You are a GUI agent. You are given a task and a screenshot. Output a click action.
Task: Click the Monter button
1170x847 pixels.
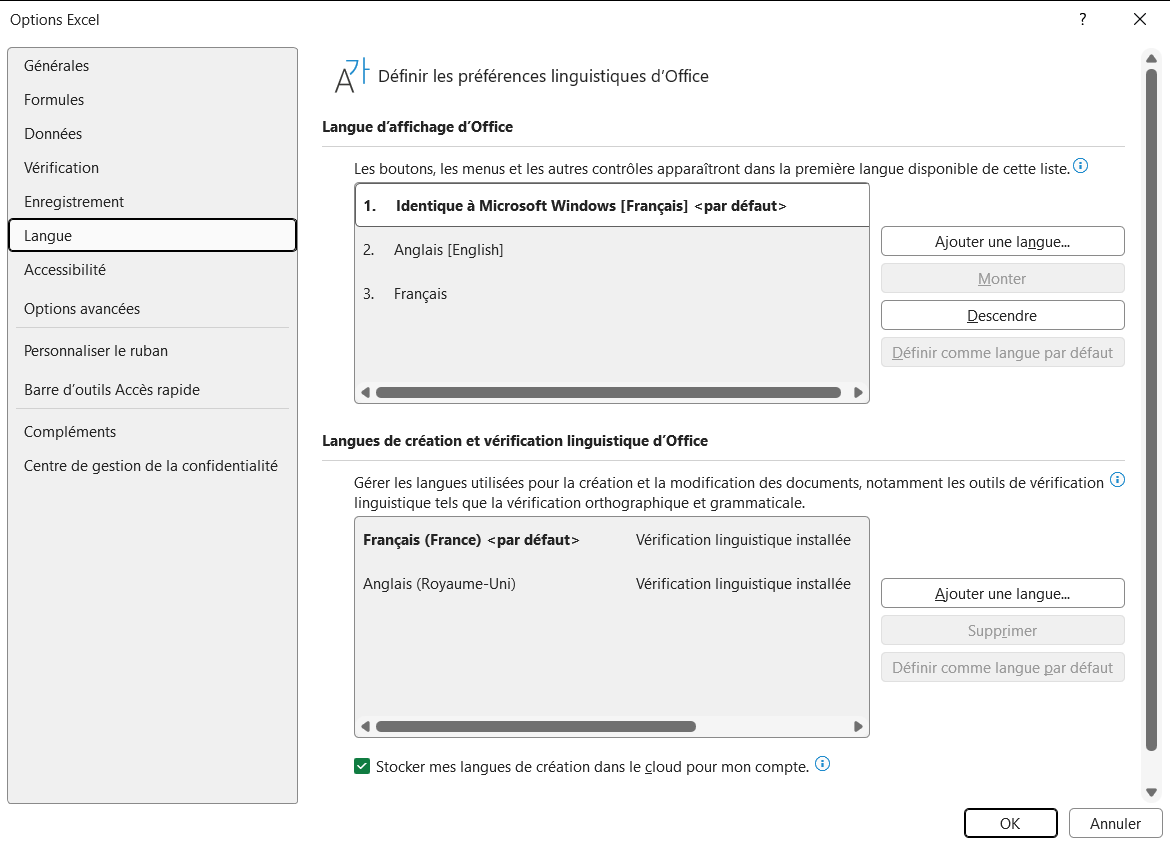click(x=1002, y=278)
